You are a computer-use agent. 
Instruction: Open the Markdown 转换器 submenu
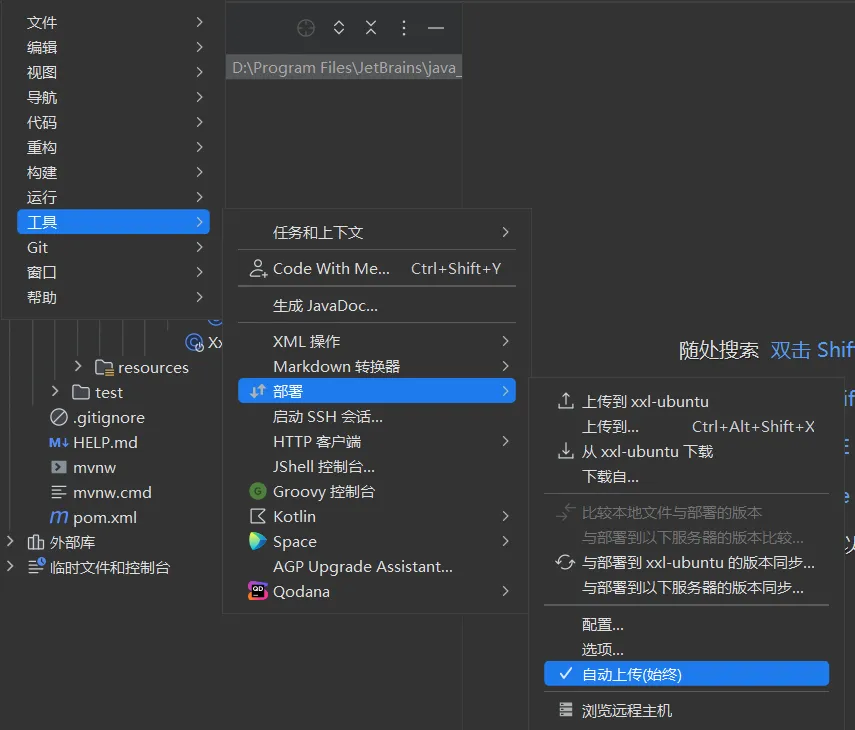[377, 366]
